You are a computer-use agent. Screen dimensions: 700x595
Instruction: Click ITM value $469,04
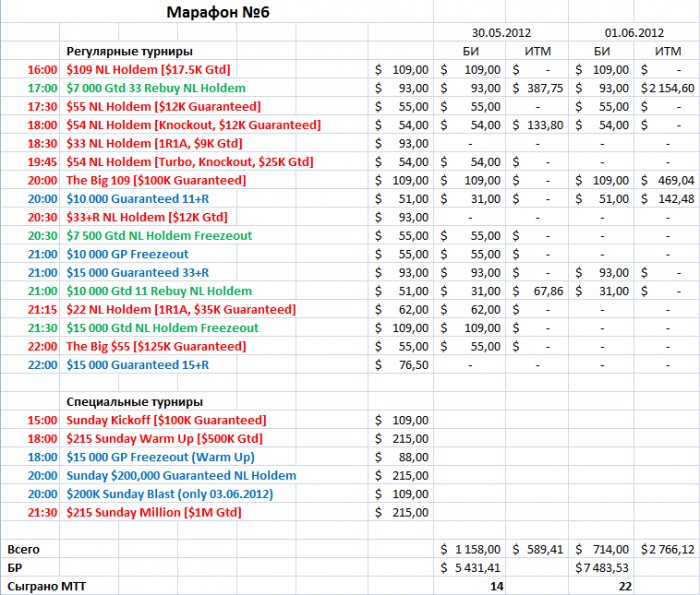tap(668, 180)
